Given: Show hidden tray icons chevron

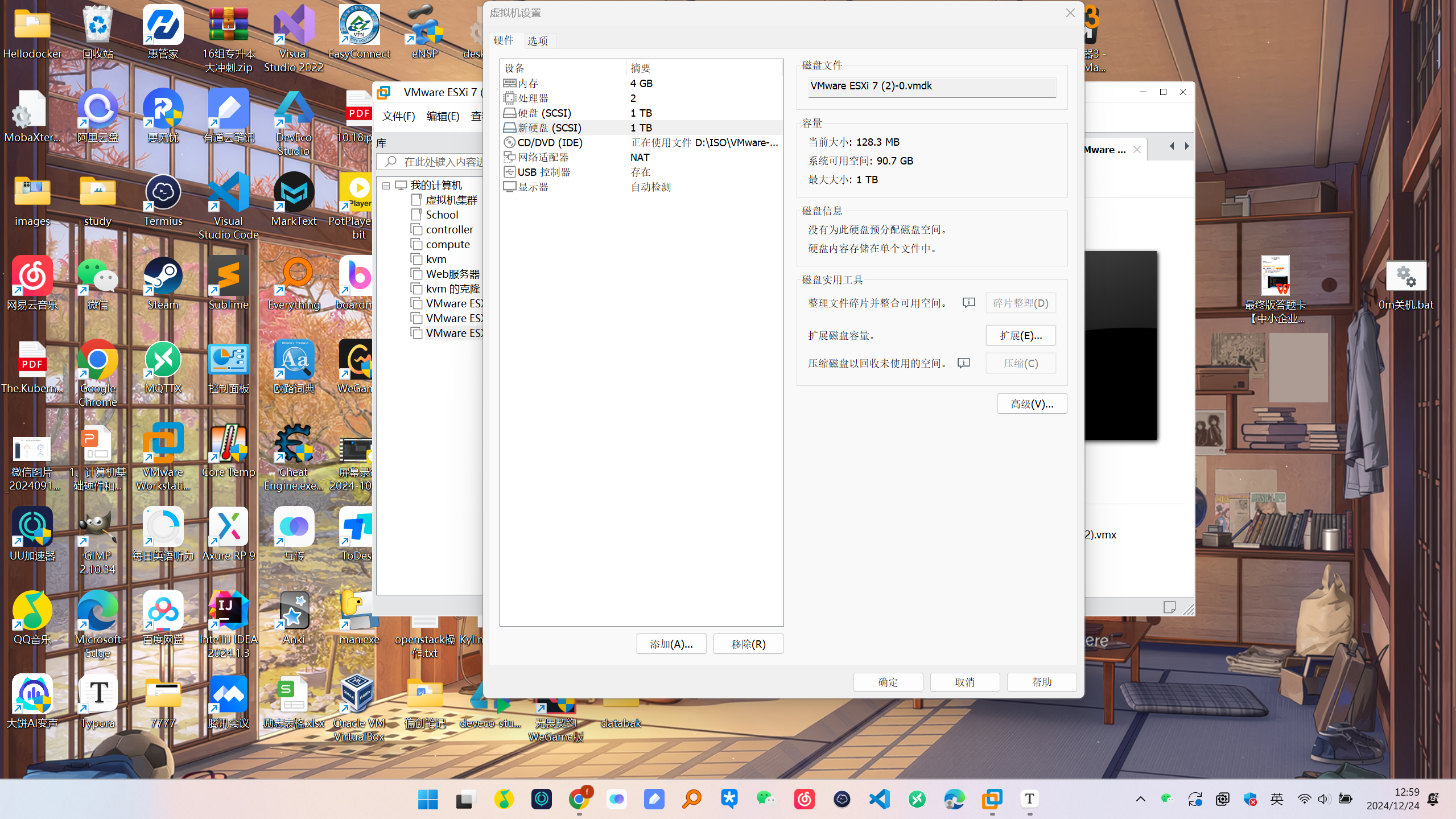Looking at the screenshot, I should pos(1140,799).
